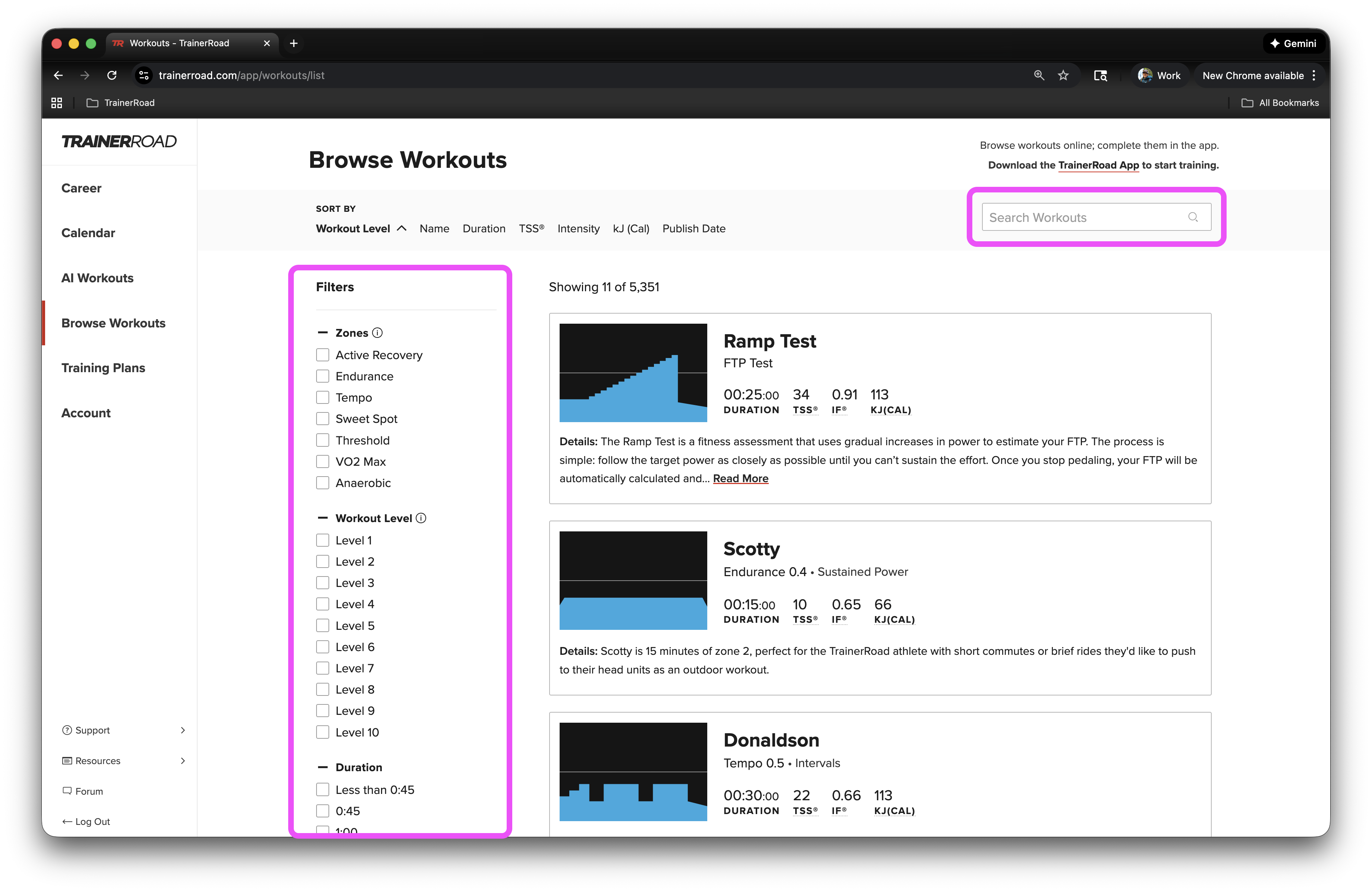
Task: Open the Account page
Action: click(86, 413)
